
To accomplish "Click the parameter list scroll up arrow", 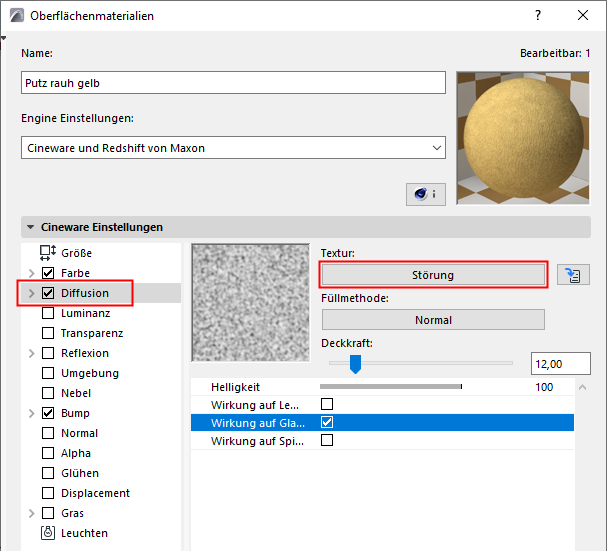I will click(582, 387).
